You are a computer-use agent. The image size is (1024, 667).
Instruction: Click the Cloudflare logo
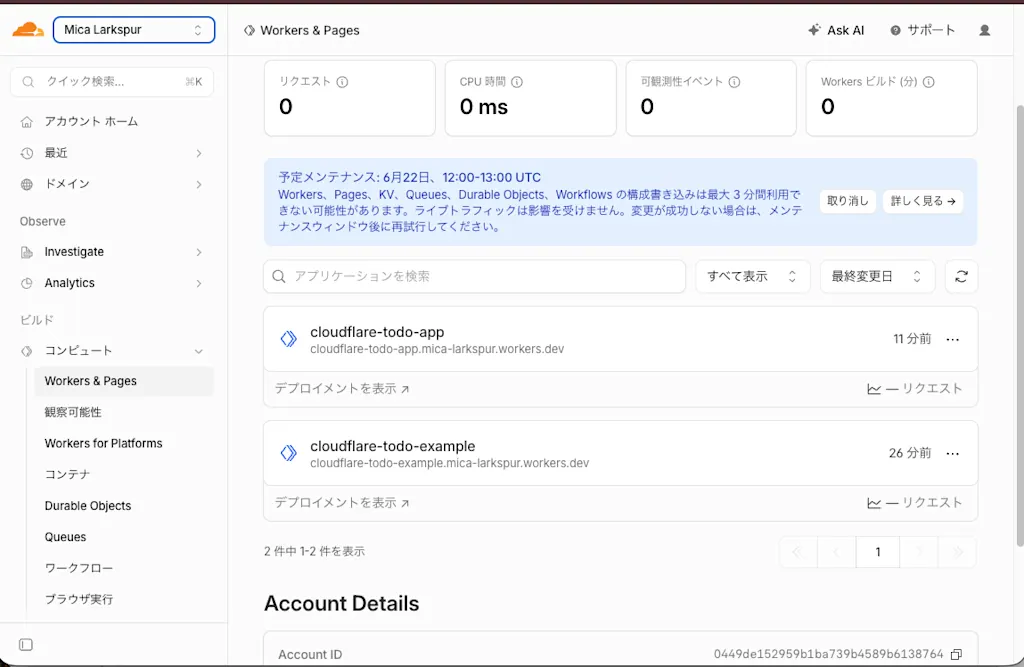click(28, 30)
